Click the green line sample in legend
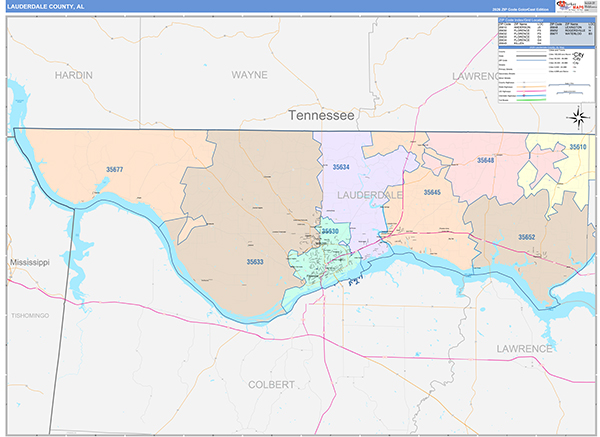Screen dimensions: 600x437 [531, 99]
